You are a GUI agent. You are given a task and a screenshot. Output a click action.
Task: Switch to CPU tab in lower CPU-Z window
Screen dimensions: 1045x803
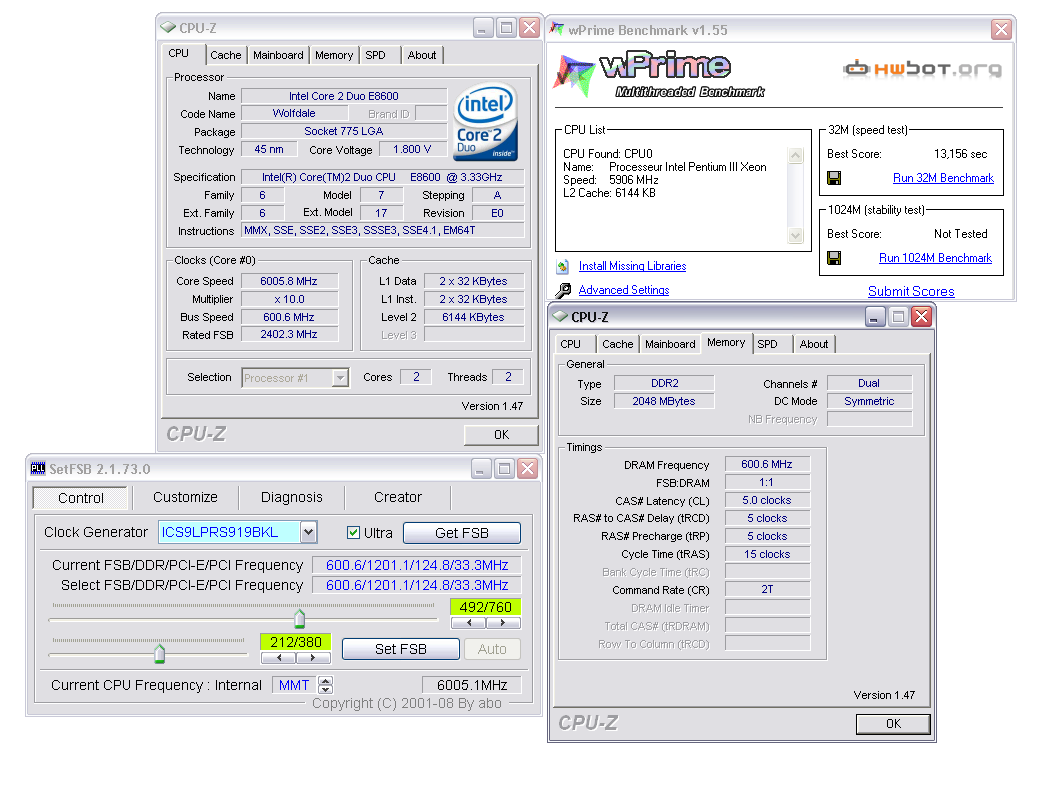pos(570,344)
